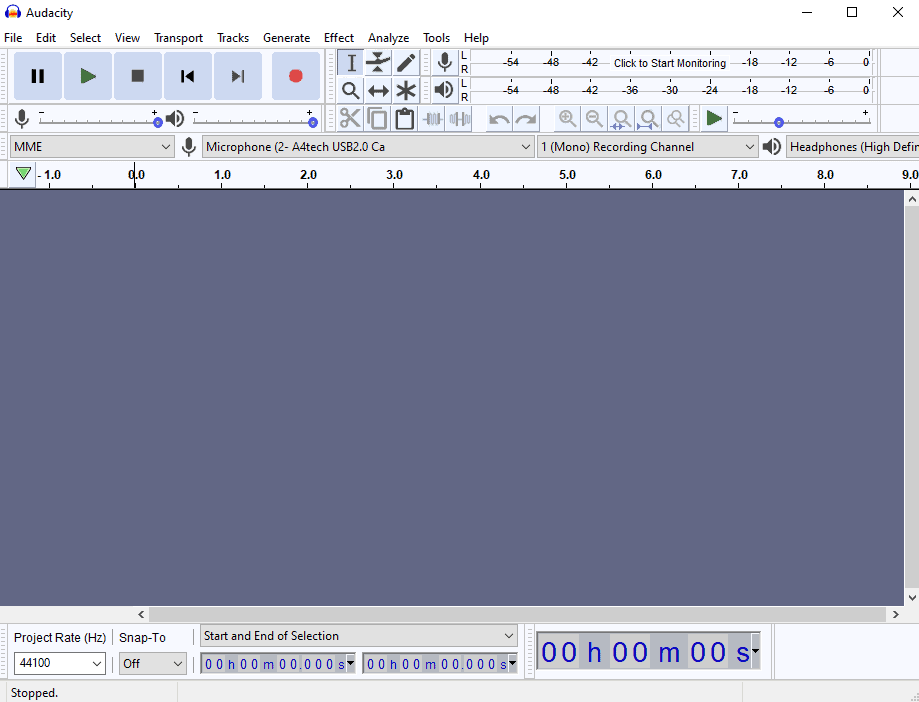Open audio position time format arrow
The width and height of the screenshot is (919, 702).
coord(755,651)
